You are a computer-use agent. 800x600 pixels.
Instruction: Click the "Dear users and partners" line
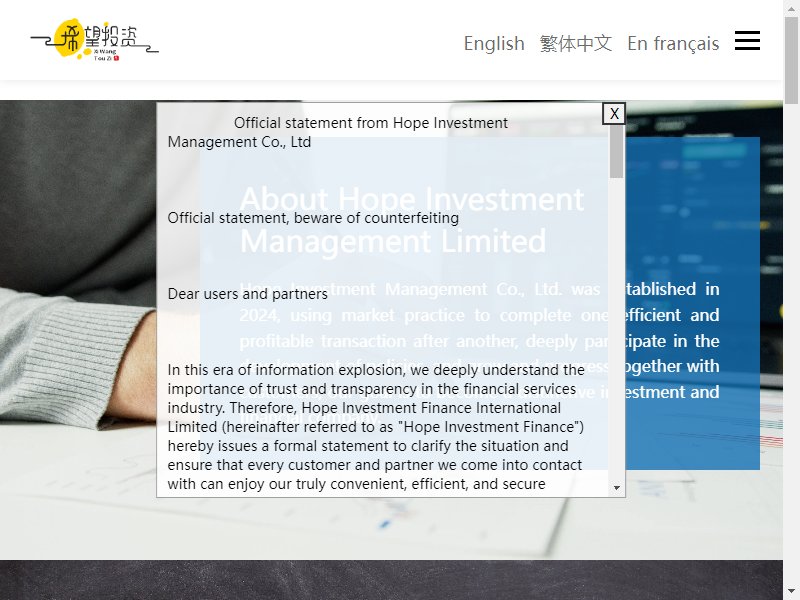click(x=247, y=294)
